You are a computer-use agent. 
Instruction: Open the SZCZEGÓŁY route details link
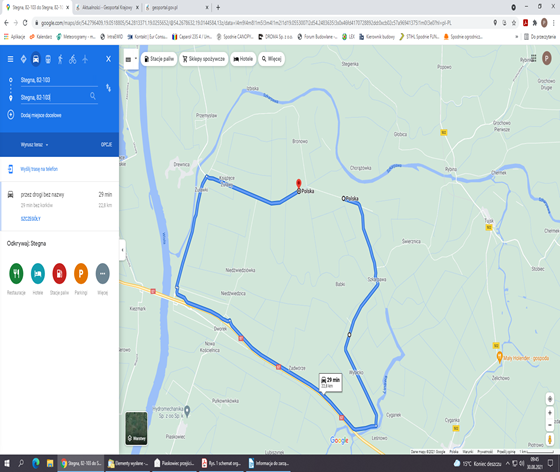(x=30, y=219)
